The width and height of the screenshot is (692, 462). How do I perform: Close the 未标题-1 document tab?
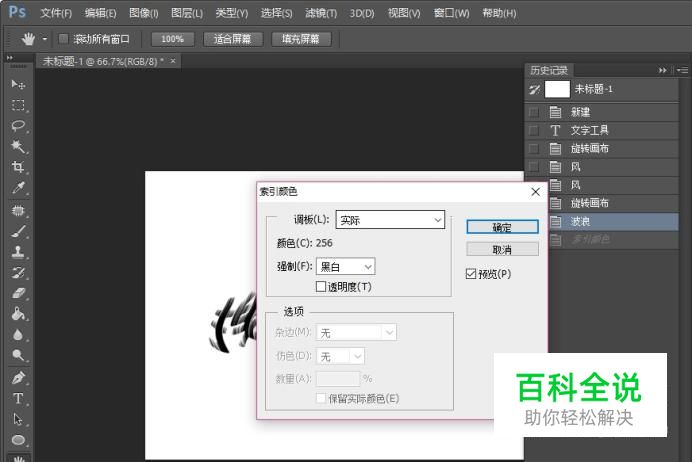[173, 61]
